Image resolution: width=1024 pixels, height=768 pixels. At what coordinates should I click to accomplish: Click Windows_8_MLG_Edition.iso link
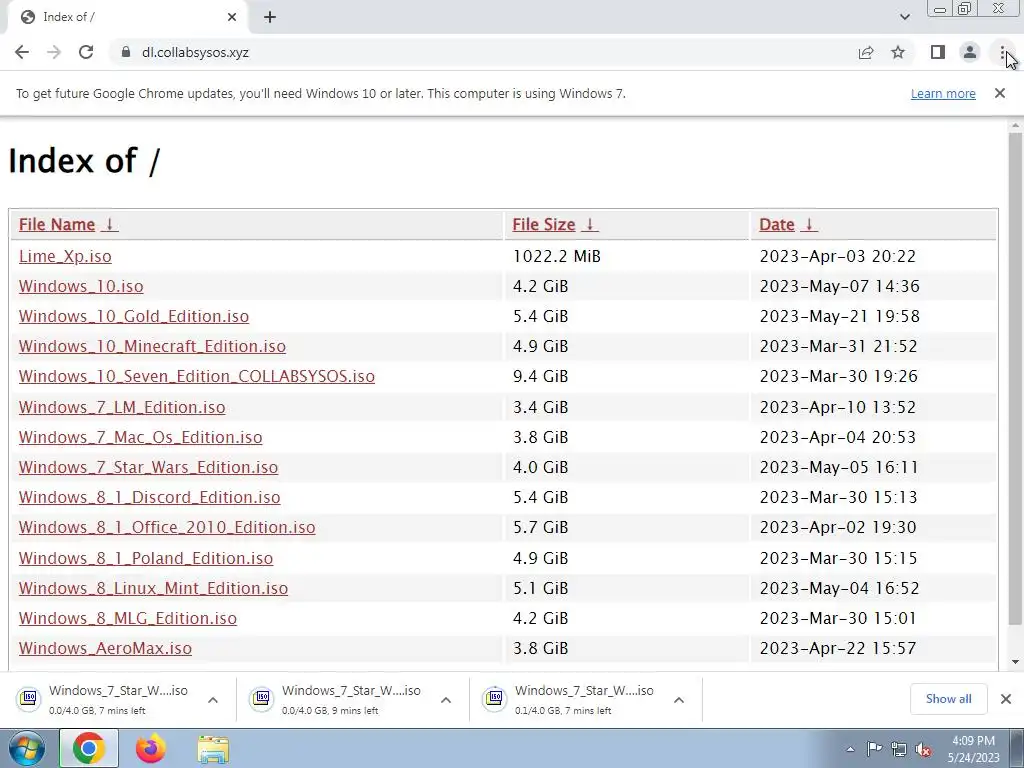(128, 618)
